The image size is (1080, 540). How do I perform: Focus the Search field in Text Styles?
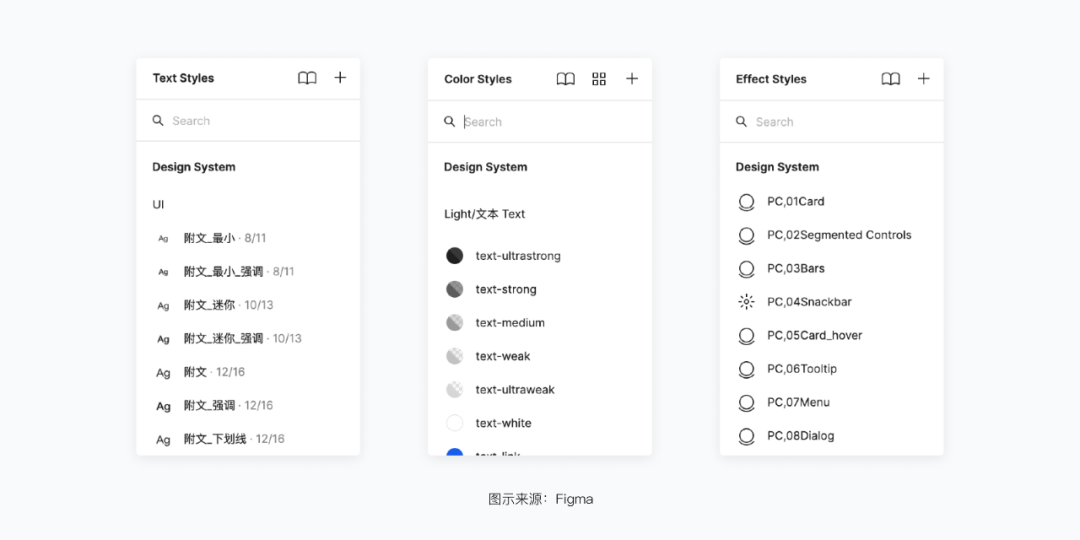[x=248, y=121]
